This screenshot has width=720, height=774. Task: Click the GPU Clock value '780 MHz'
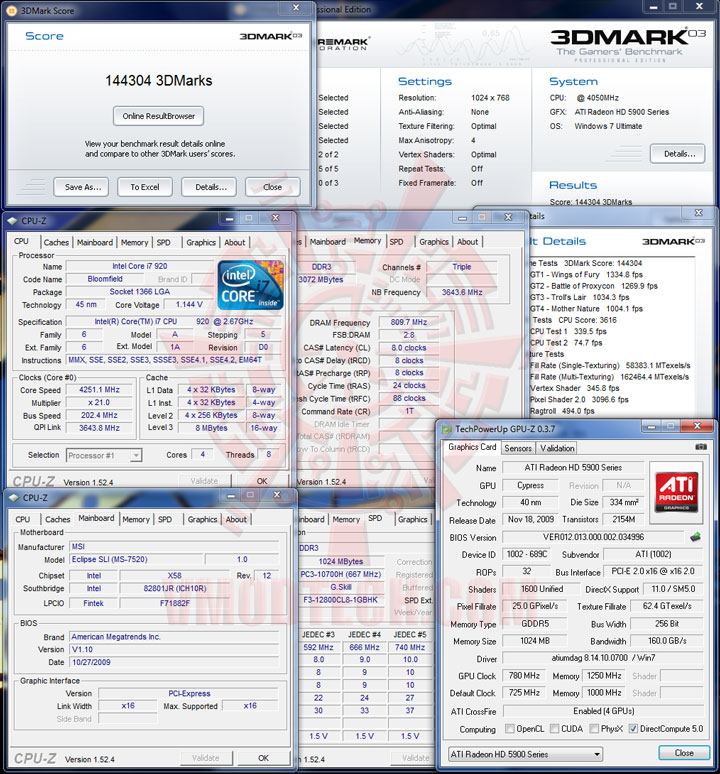point(524,675)
